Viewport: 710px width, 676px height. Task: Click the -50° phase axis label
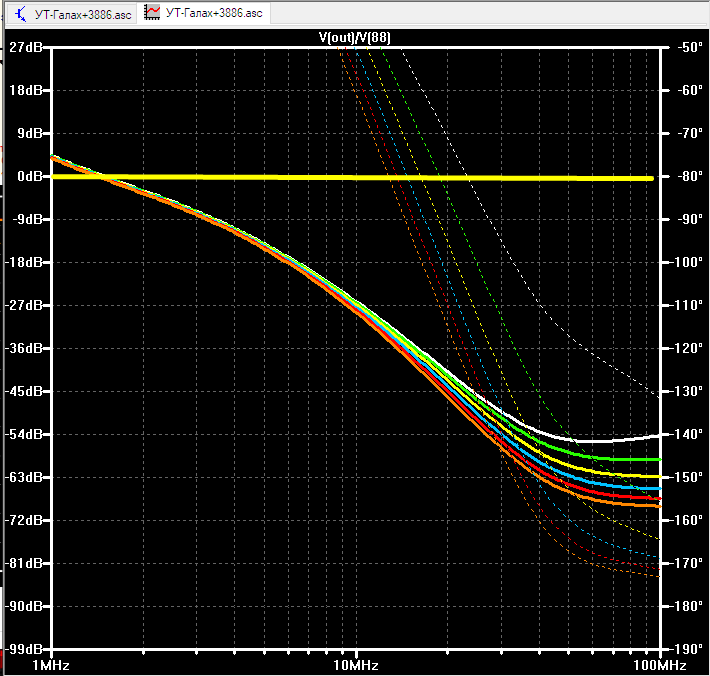pyautogui.click(x=690, y=47)
